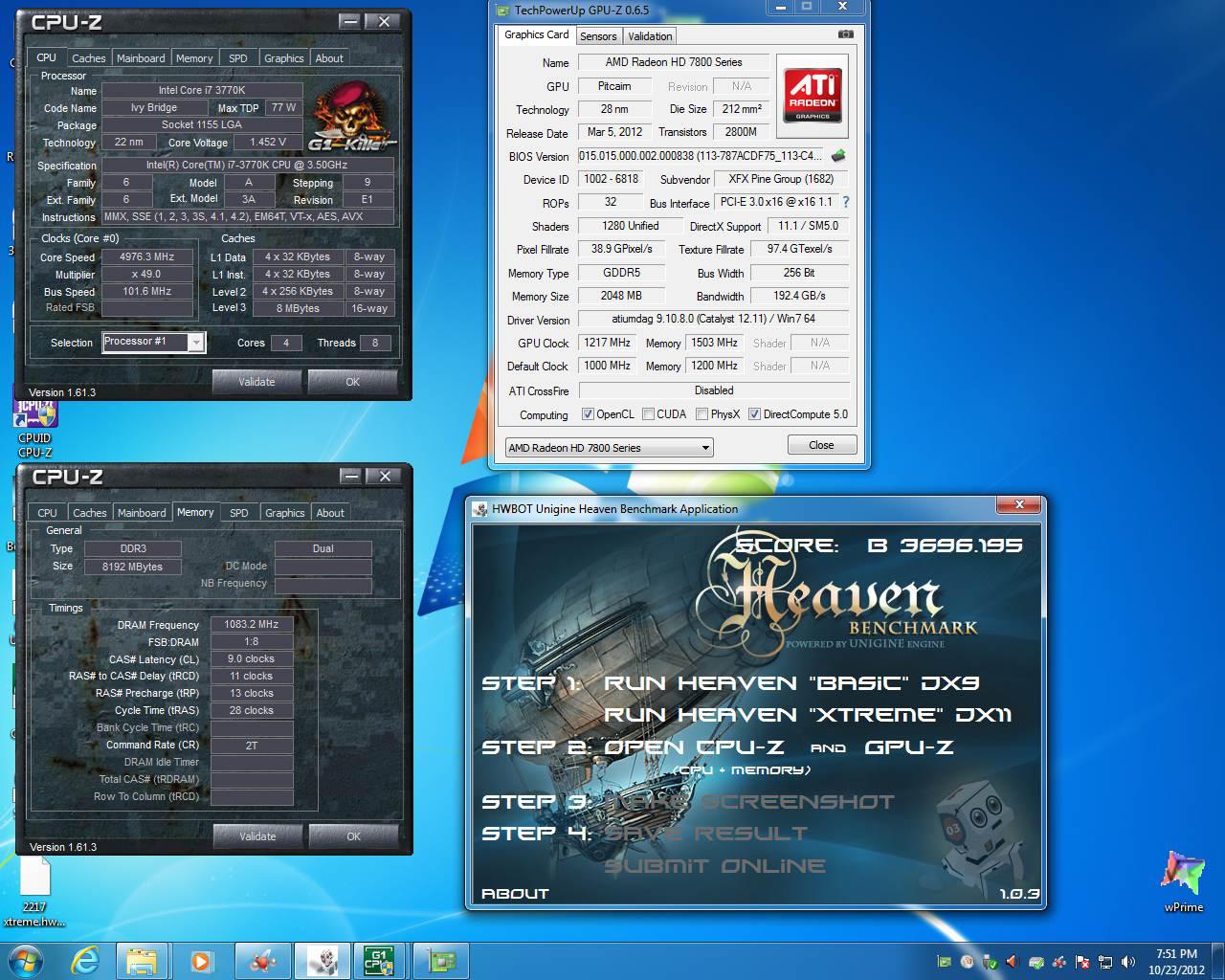Click the ATI Radeon logo in GPU-Z

tap(812, 94)
